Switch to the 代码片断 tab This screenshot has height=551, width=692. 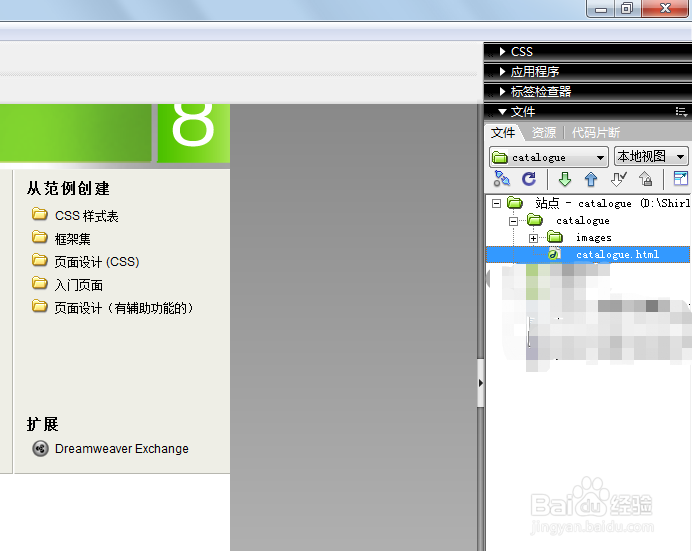pos(596,132)
